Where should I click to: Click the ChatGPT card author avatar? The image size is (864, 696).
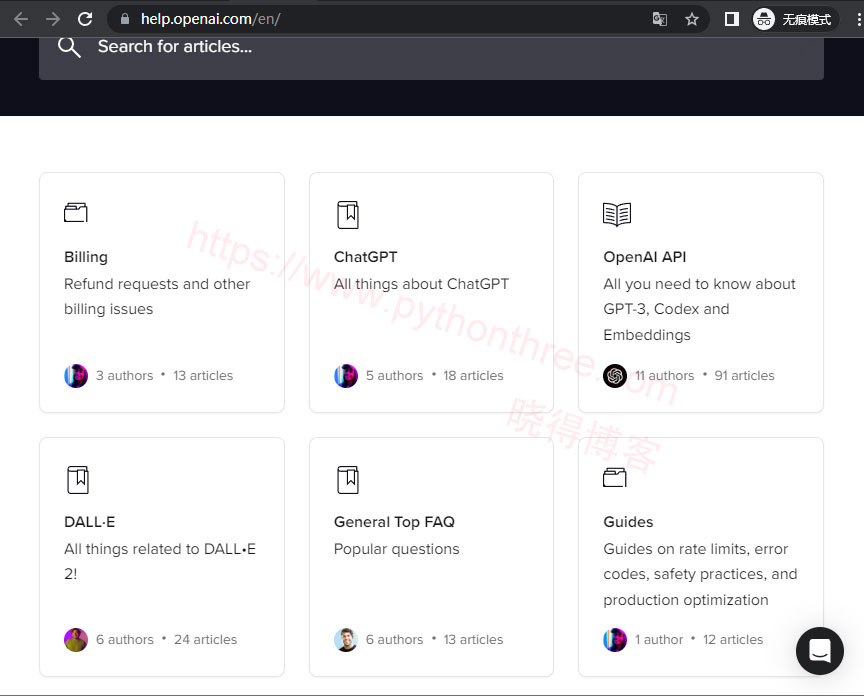coord(346,376)
